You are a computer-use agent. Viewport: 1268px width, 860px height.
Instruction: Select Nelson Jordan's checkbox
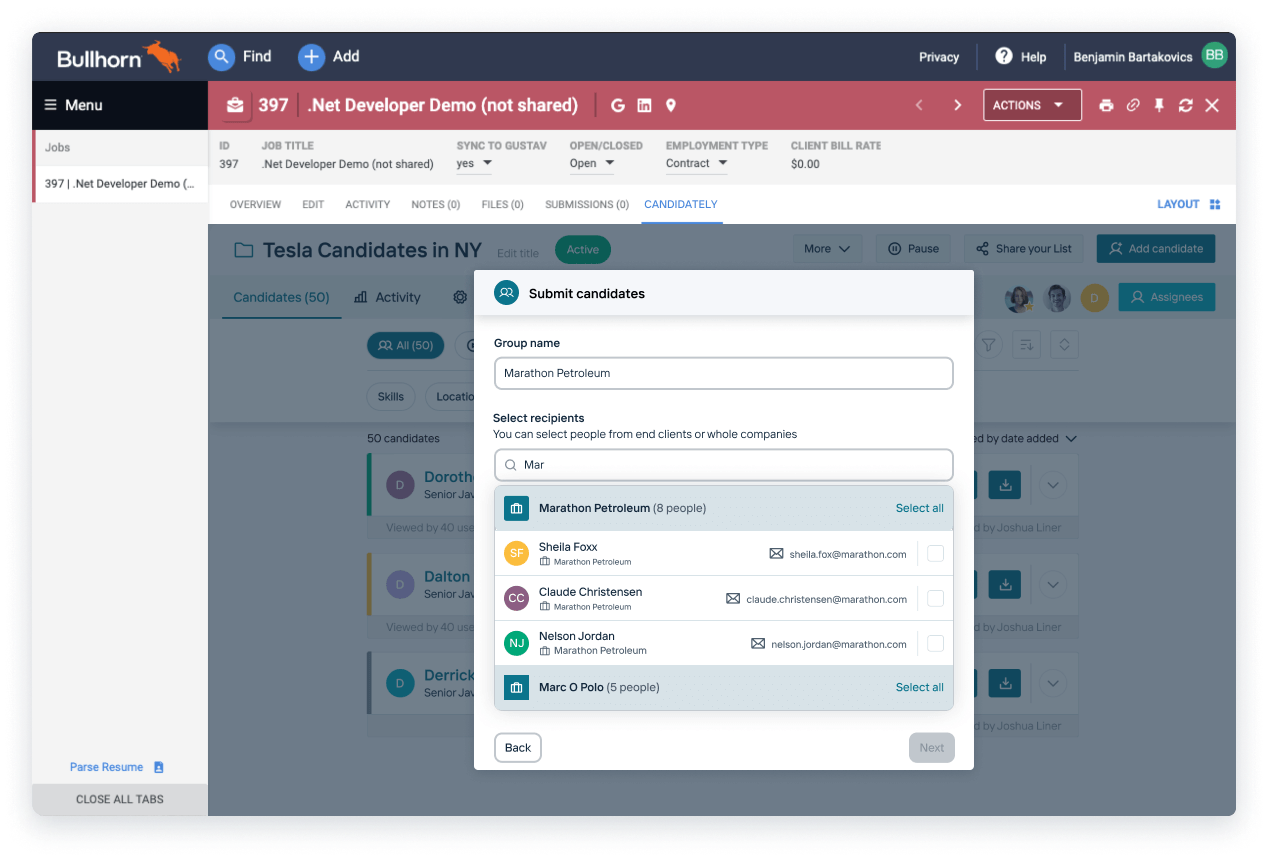tap(935, 643)
